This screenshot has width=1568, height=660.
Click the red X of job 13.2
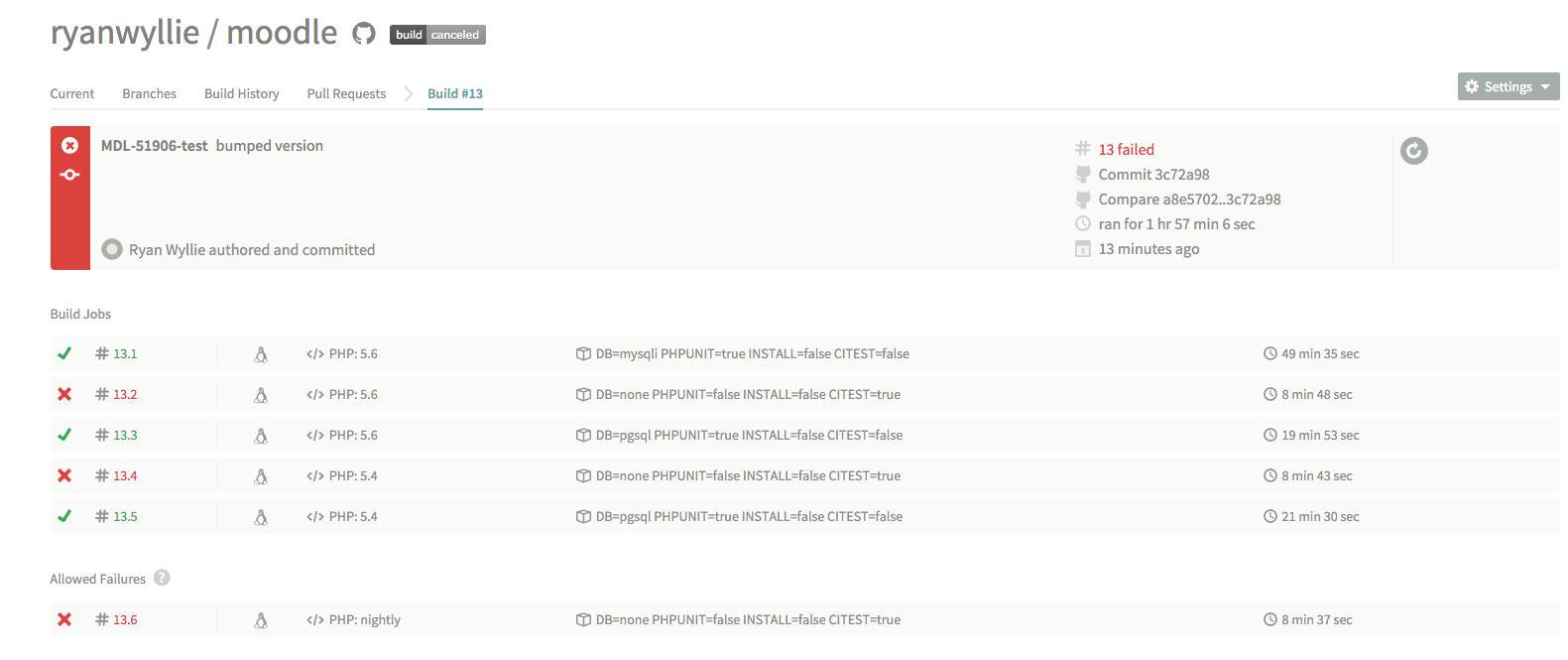[x=64, y=394]
